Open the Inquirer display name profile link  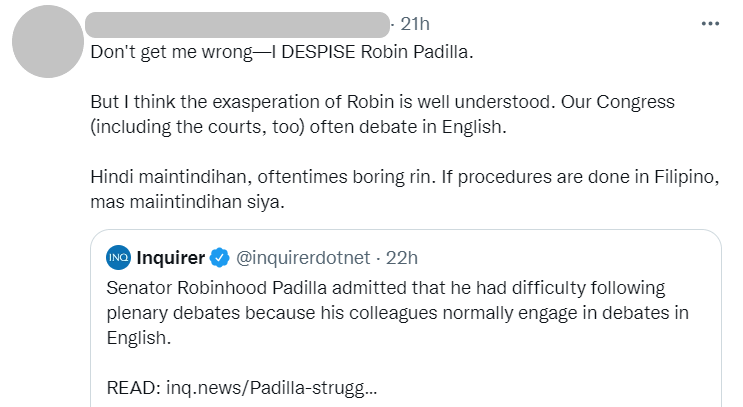(x=169, y=258)
